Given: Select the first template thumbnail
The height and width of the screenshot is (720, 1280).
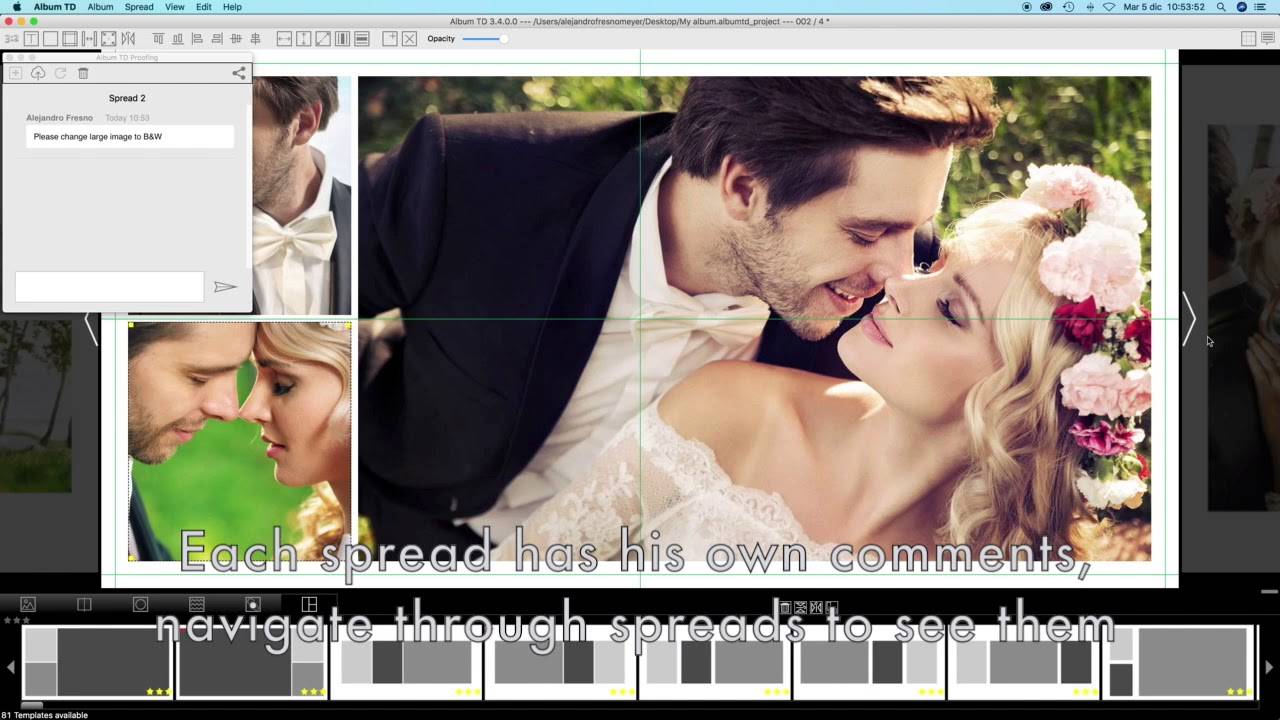Looking at the screenshot, I should 98,661.
